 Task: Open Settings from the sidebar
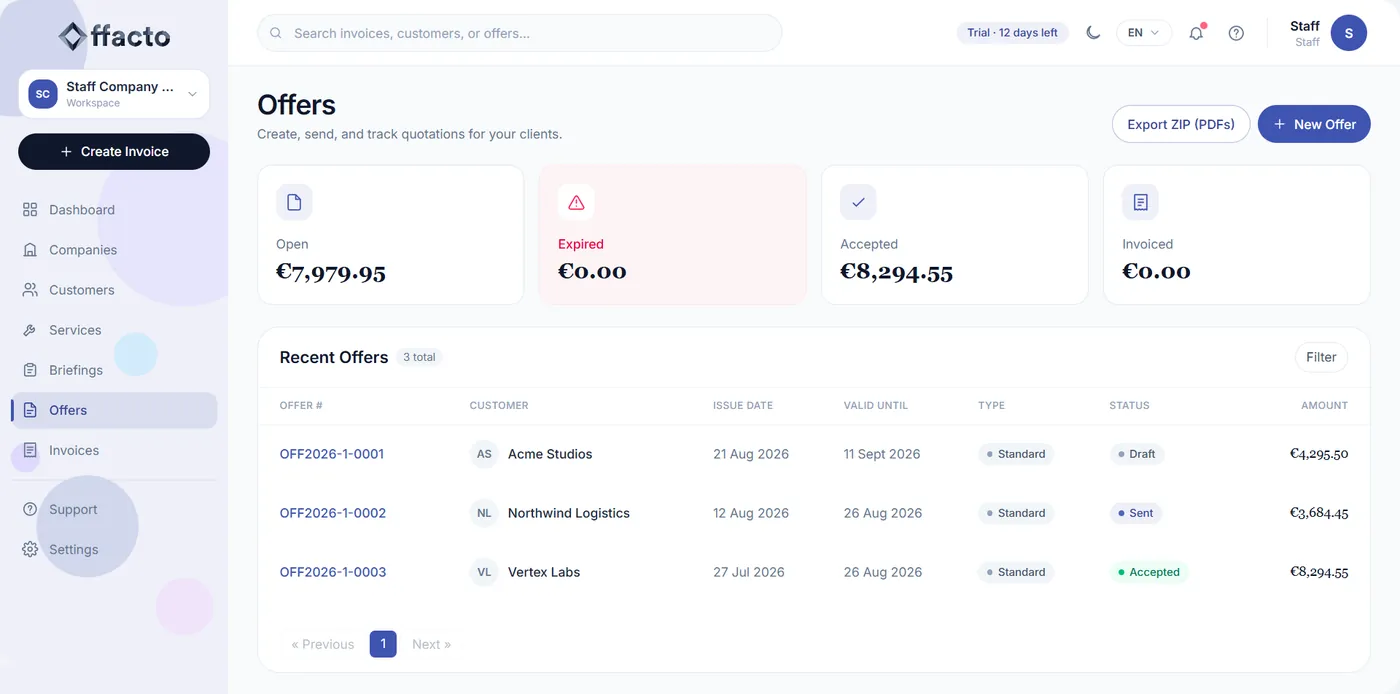coord(114,549)
